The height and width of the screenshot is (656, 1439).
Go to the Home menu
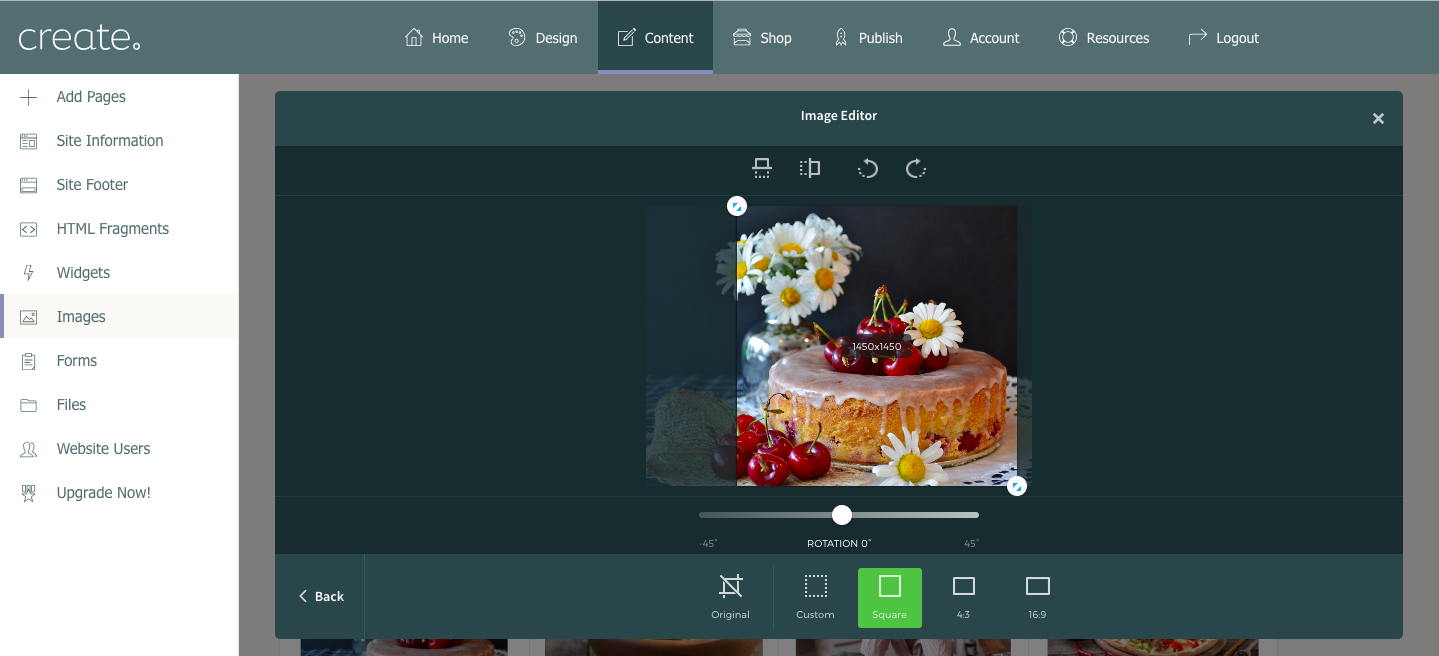(436, 38)
